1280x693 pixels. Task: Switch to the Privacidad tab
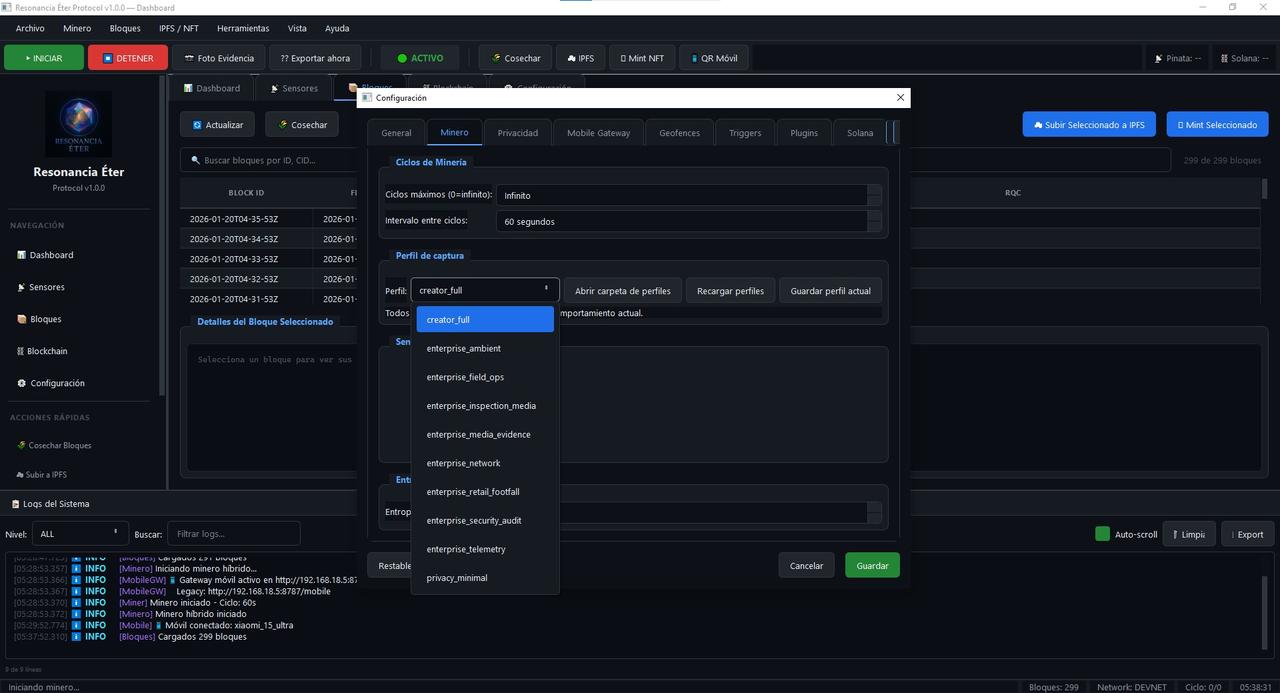(517, 133)
